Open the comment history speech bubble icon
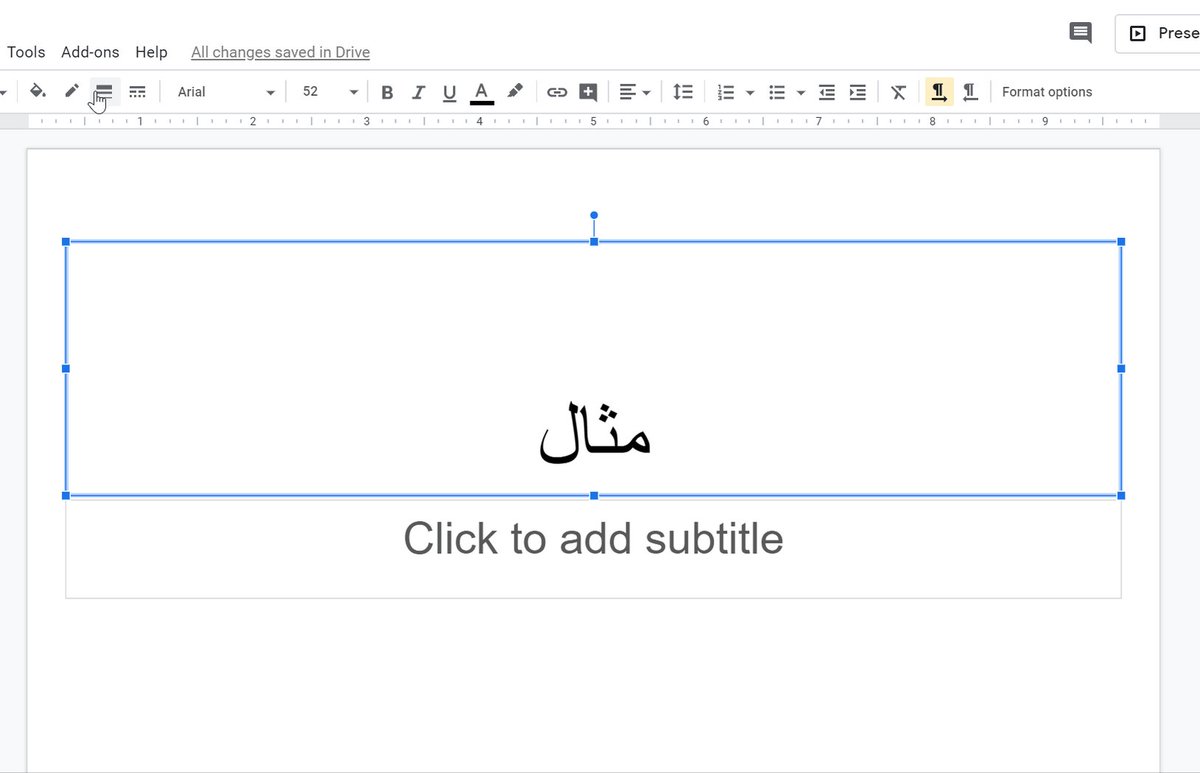The height and width of the screenshot is (773, 1200). click(1080, 33)
